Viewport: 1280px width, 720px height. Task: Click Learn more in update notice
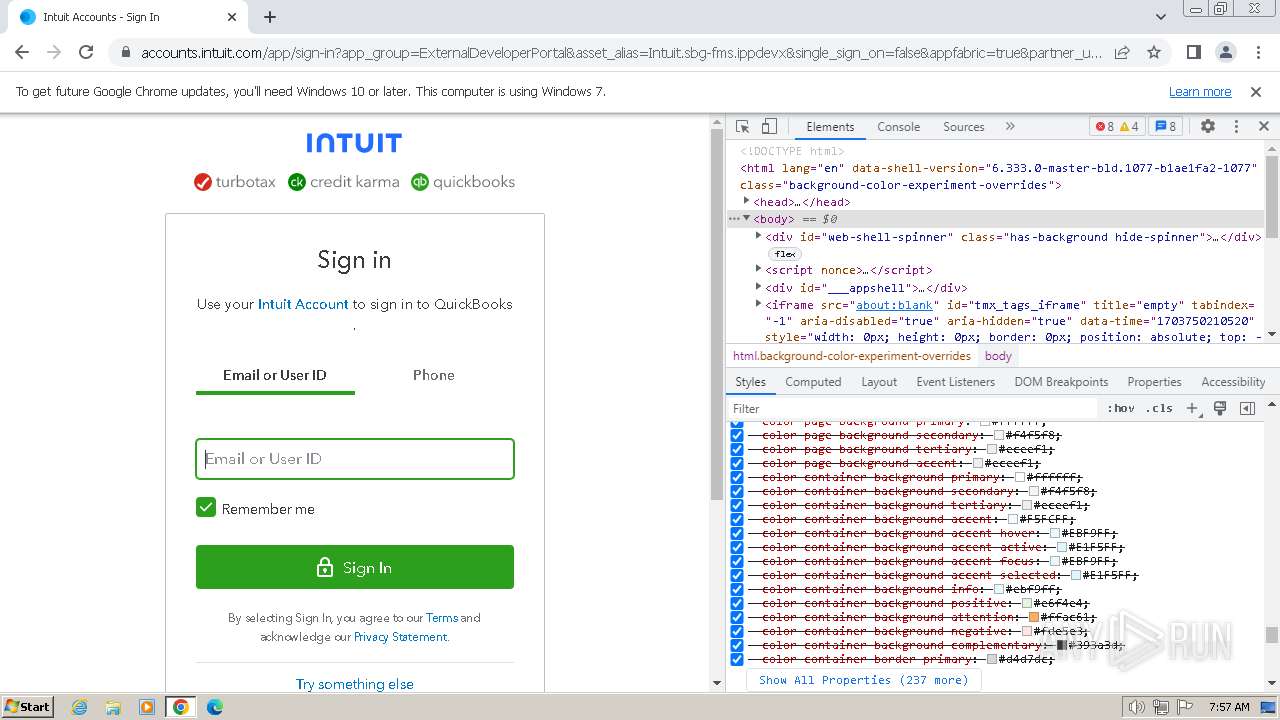pos(1200,92)
